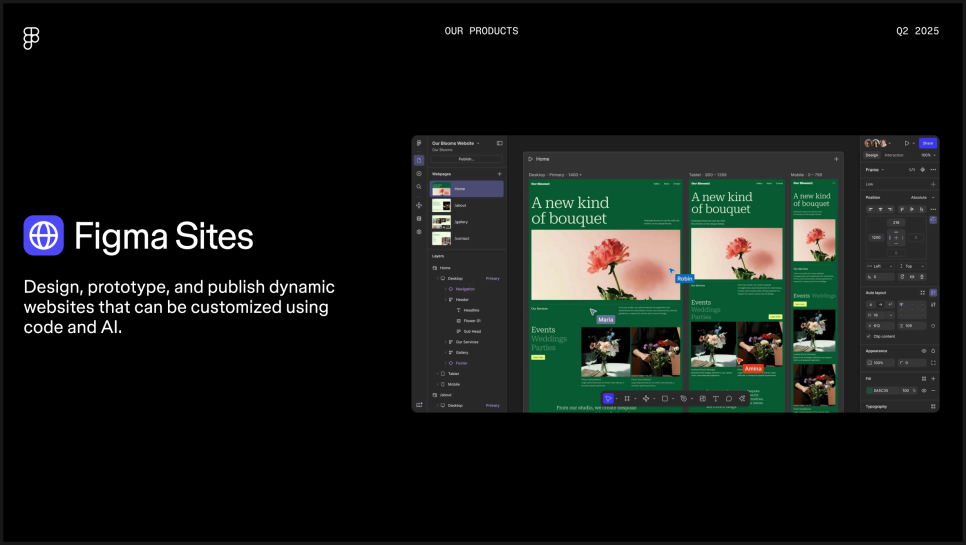This screenshot has width=966, height=545.
Task: Select the /contact webpage
Action: [466, 238]
